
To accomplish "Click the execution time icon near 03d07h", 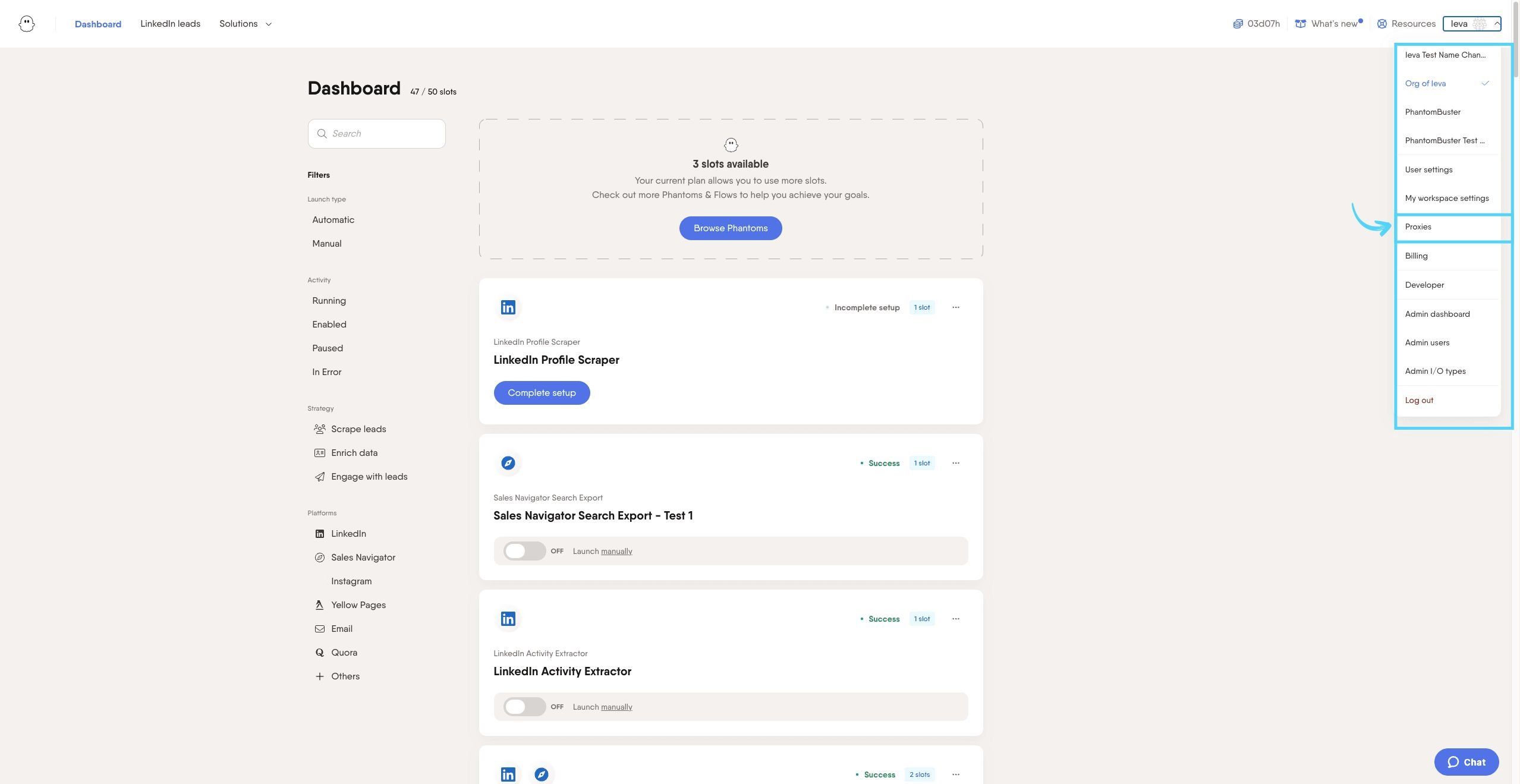I will pos(1238,24).
